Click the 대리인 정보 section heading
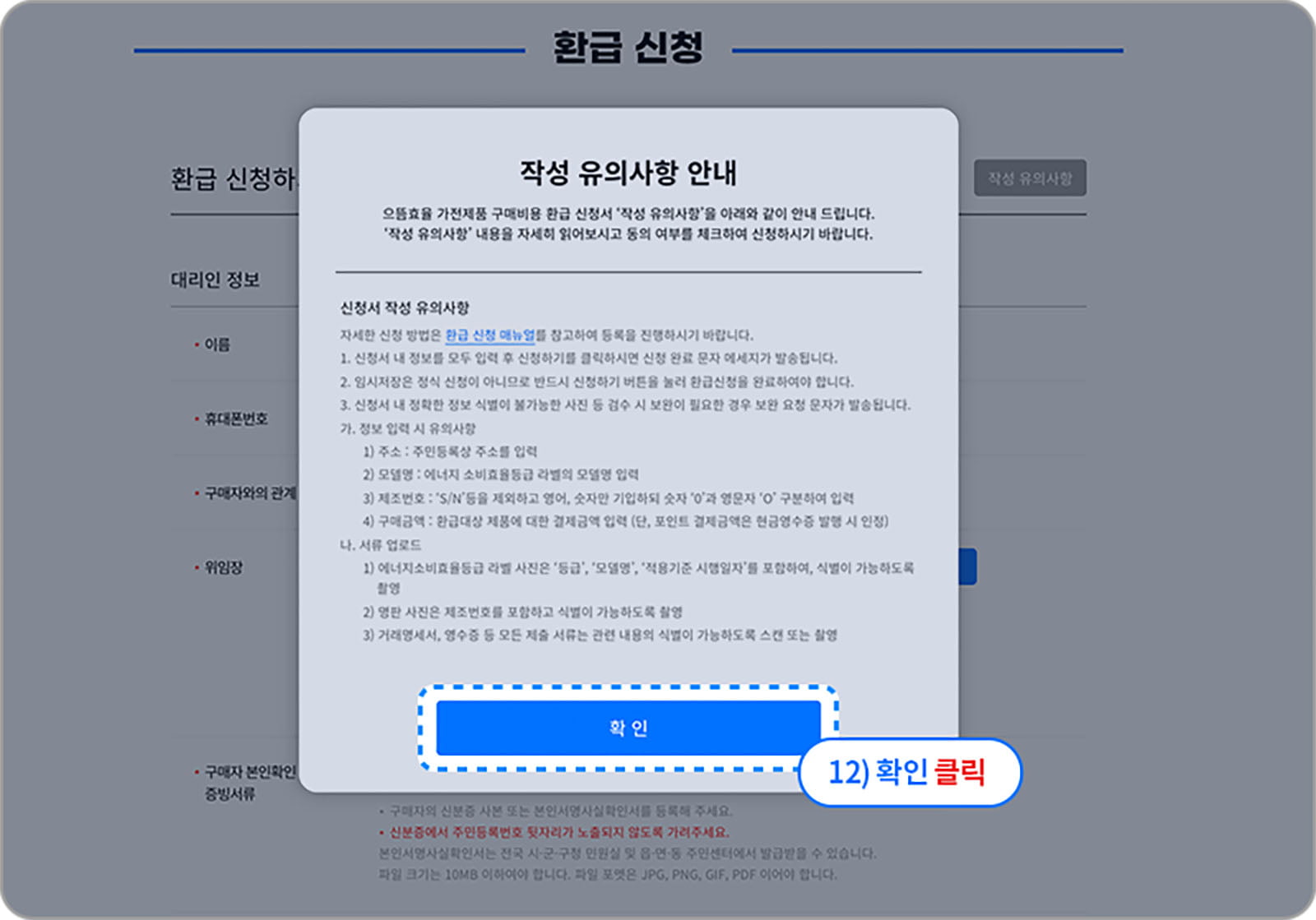The width and height of the screenshot is (1316, 920). [x=215, y=280]
